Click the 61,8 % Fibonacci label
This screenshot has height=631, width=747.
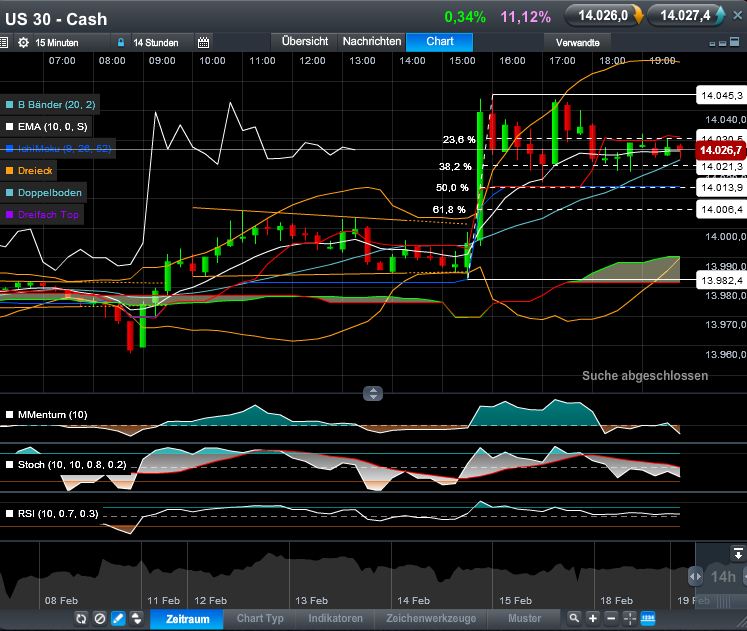(449, 210)
